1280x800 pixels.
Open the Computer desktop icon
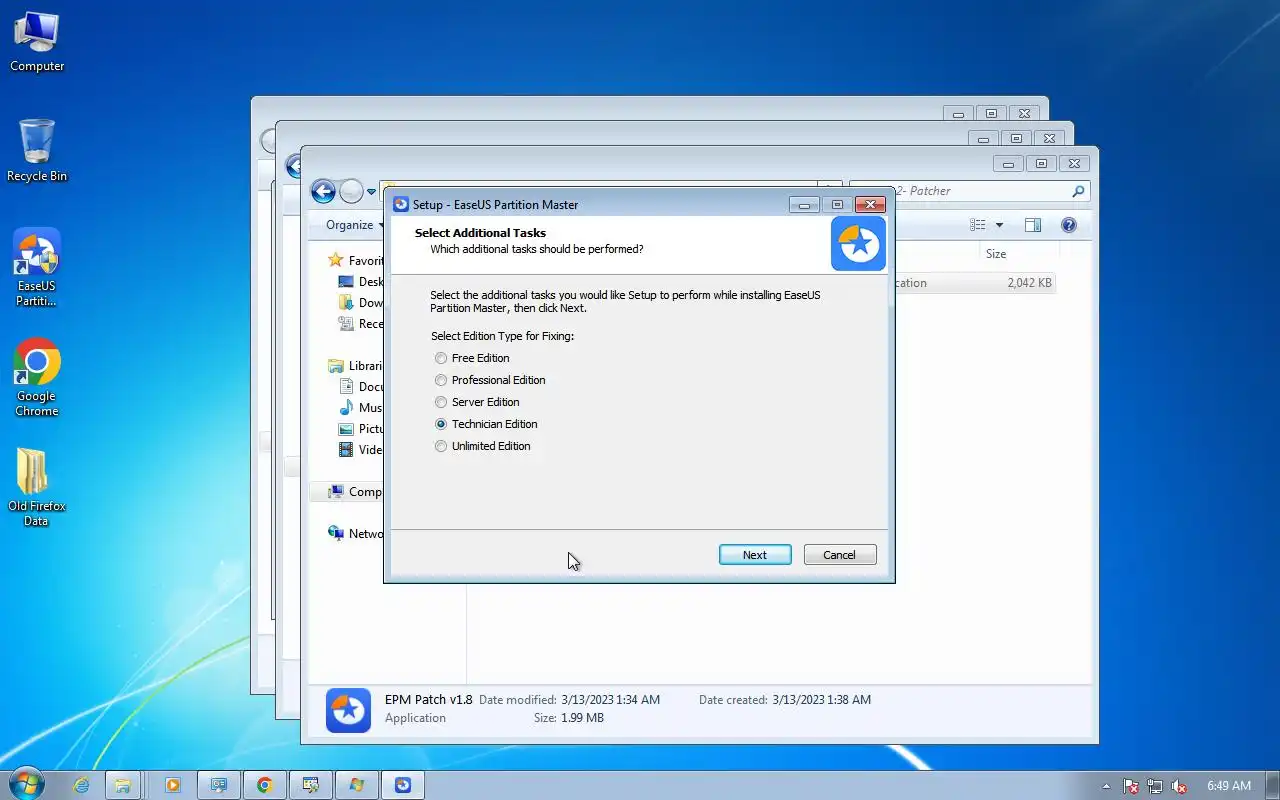[x=37, y=42]
